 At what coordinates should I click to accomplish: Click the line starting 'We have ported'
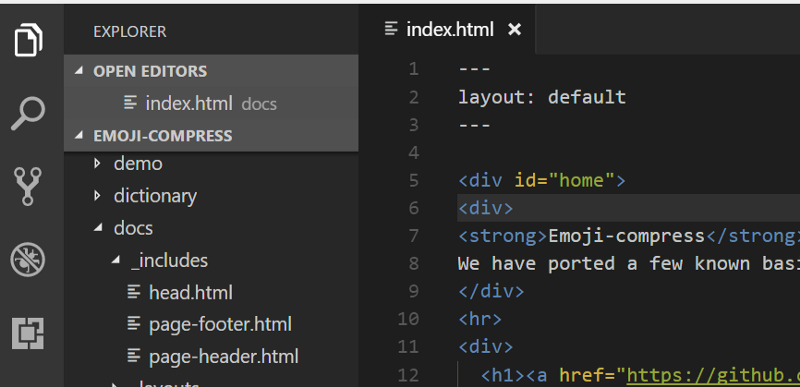(x=629, y=264)
